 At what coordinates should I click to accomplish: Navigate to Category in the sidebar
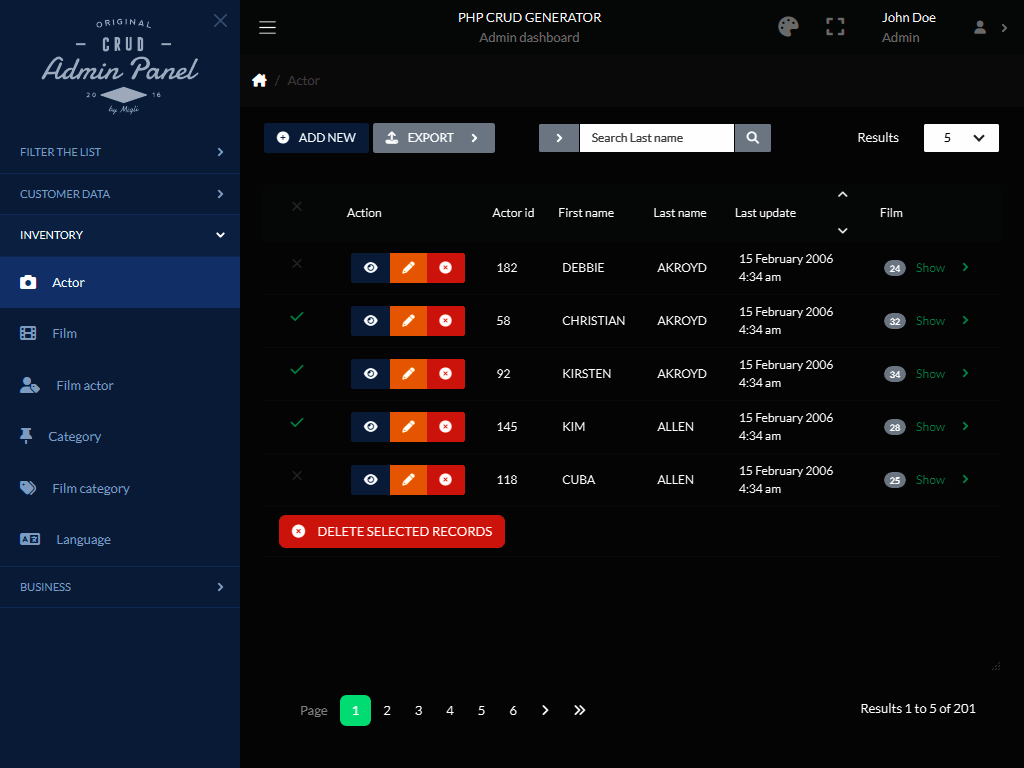[77, 436]
